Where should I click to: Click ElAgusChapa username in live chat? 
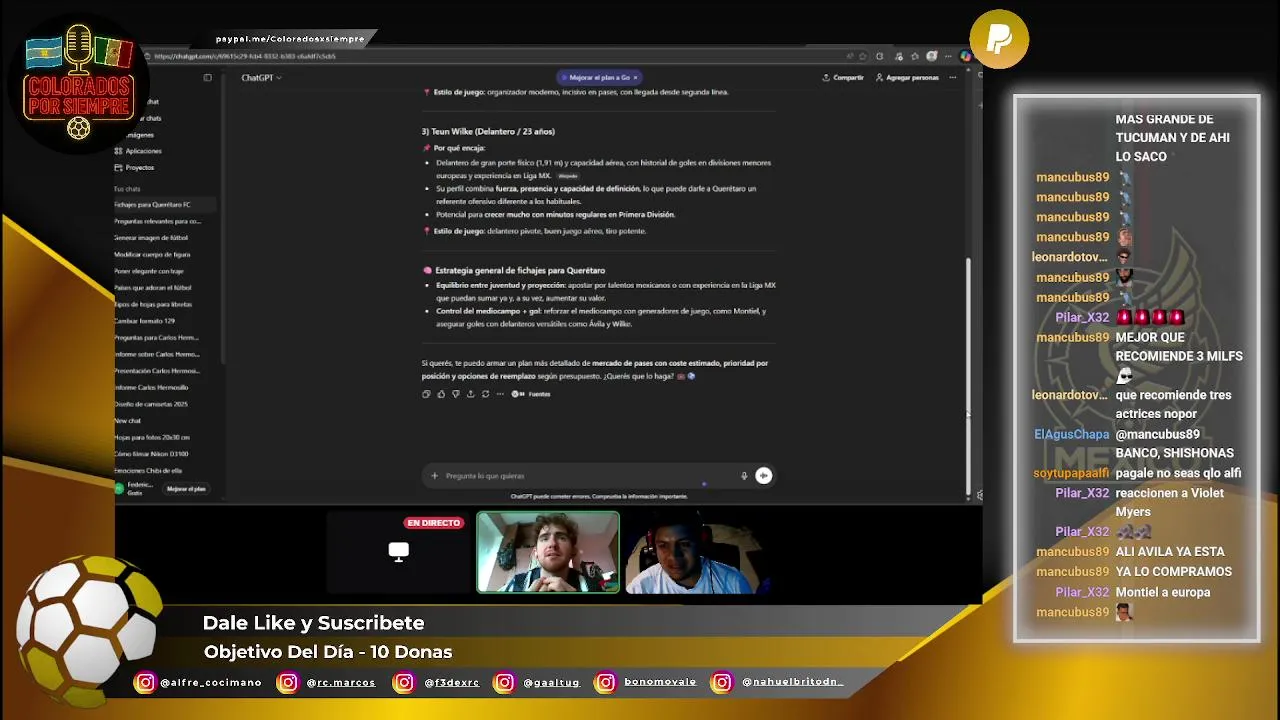pyautogui.click(x=1071, y=434)
